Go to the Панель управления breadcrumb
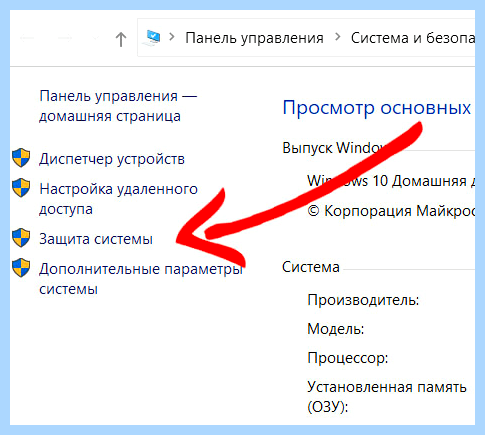Screen dimensions: 485x435 (x=254, y=38)
